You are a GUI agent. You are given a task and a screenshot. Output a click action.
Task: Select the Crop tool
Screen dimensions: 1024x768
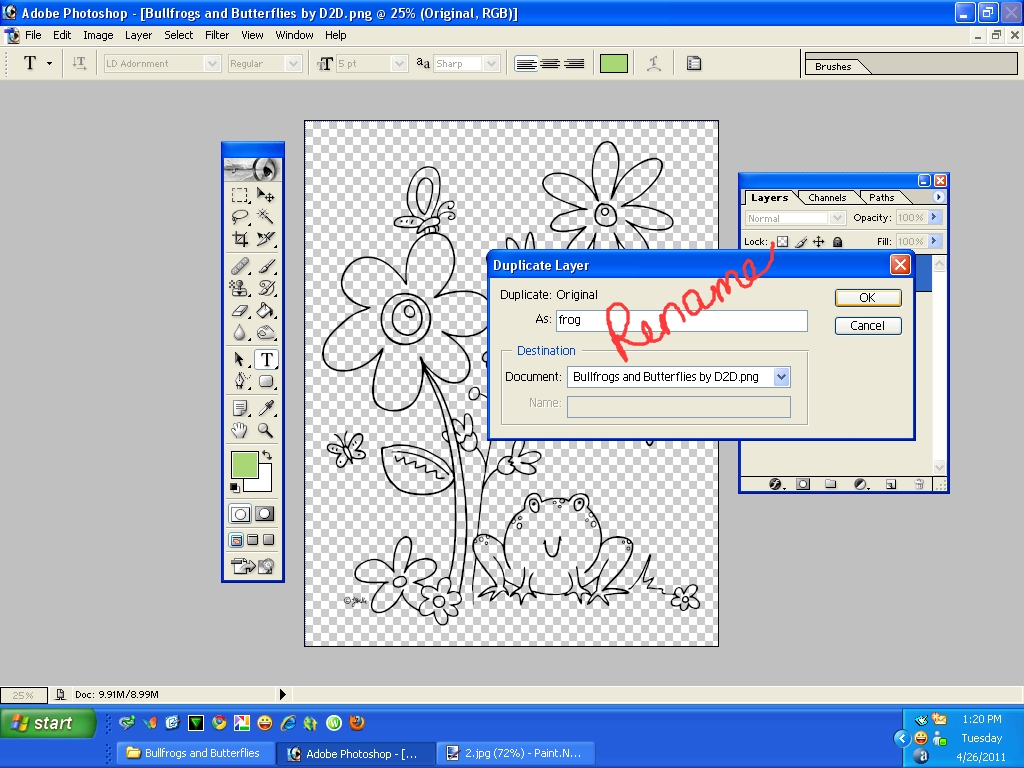(x=240, y=240)
